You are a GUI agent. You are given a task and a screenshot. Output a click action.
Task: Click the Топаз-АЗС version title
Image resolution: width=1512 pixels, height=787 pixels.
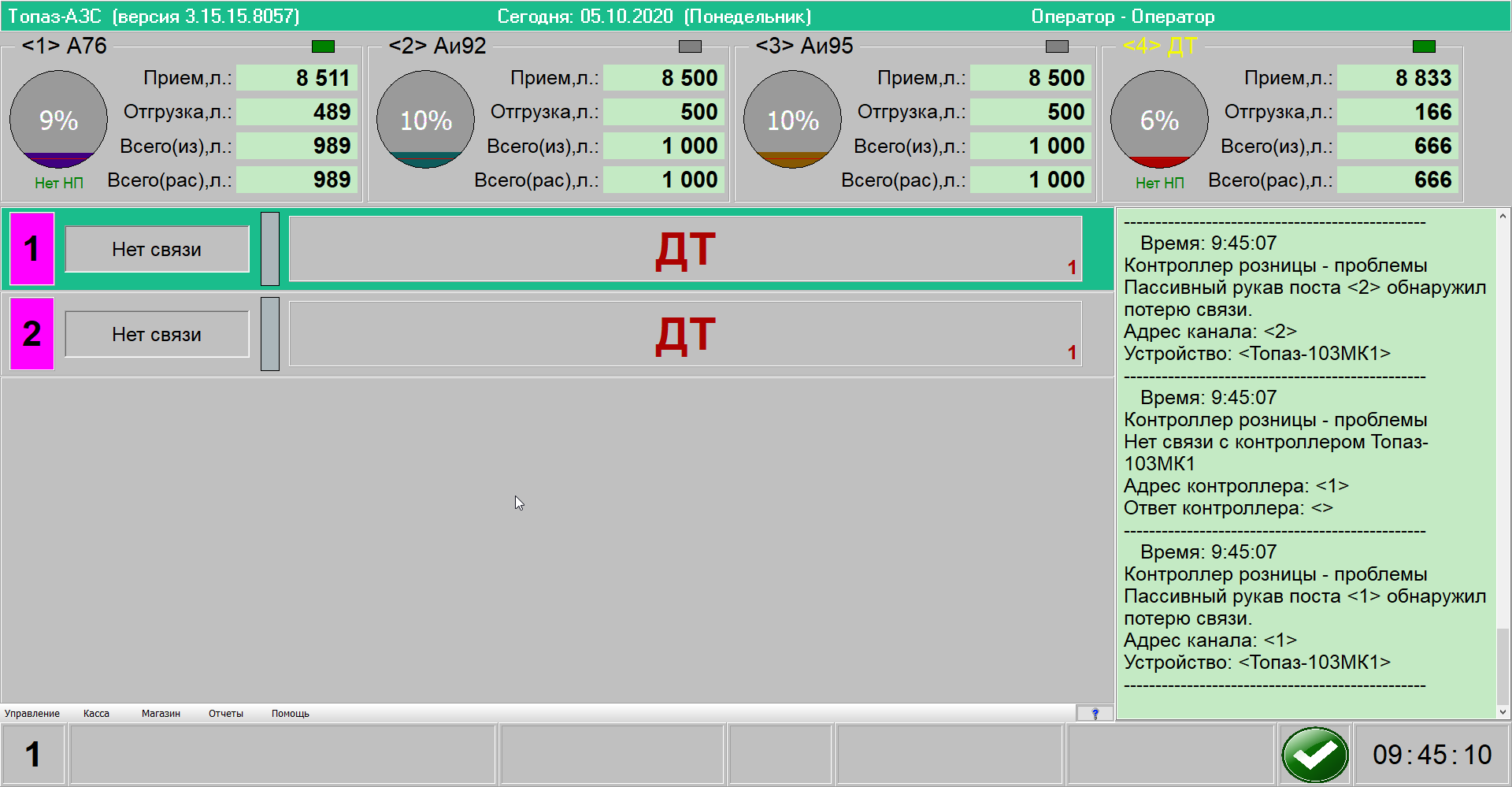point(154,17)
